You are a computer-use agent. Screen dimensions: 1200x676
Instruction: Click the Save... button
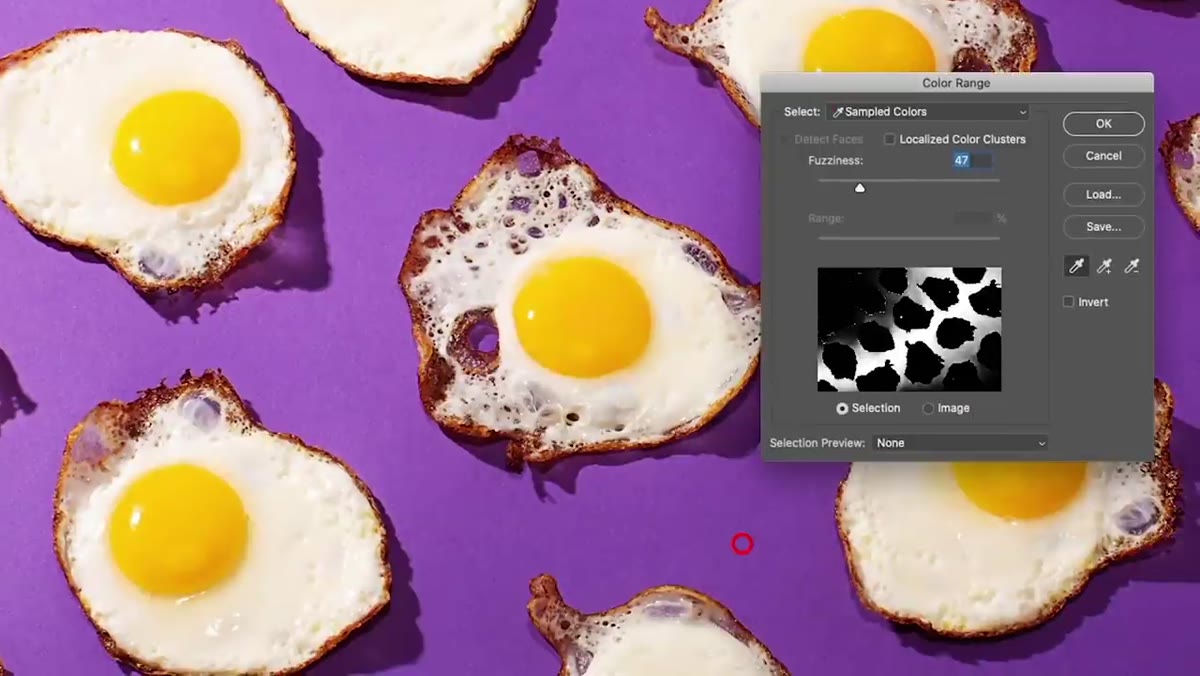(x=1104, y=227)
